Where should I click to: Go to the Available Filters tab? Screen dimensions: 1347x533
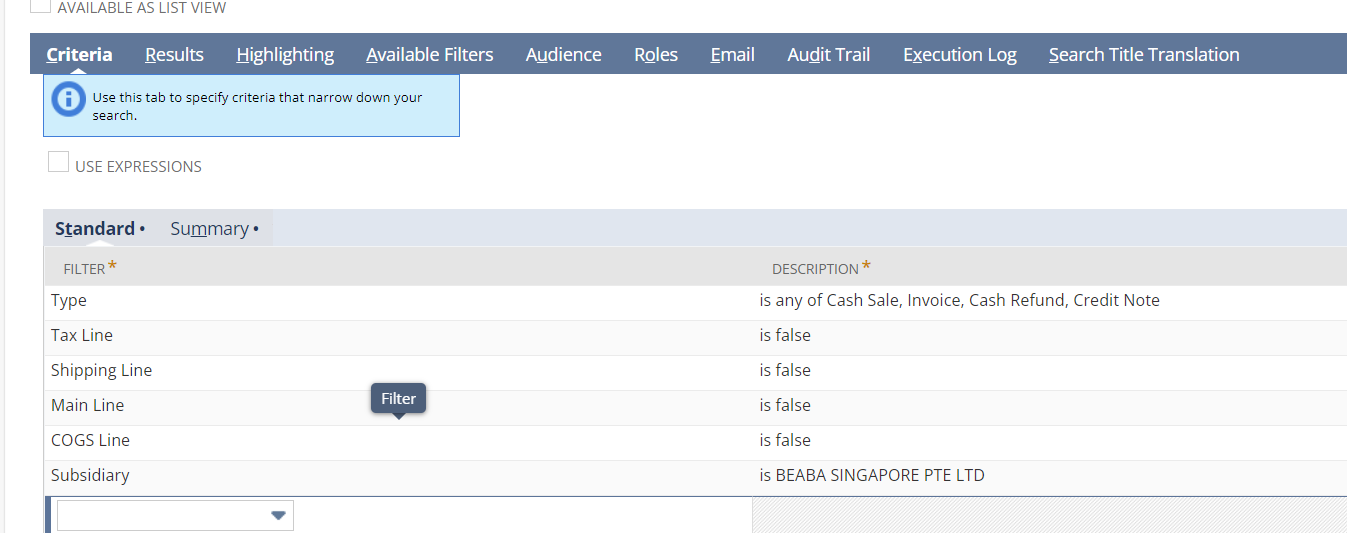(x=429, y=55)
